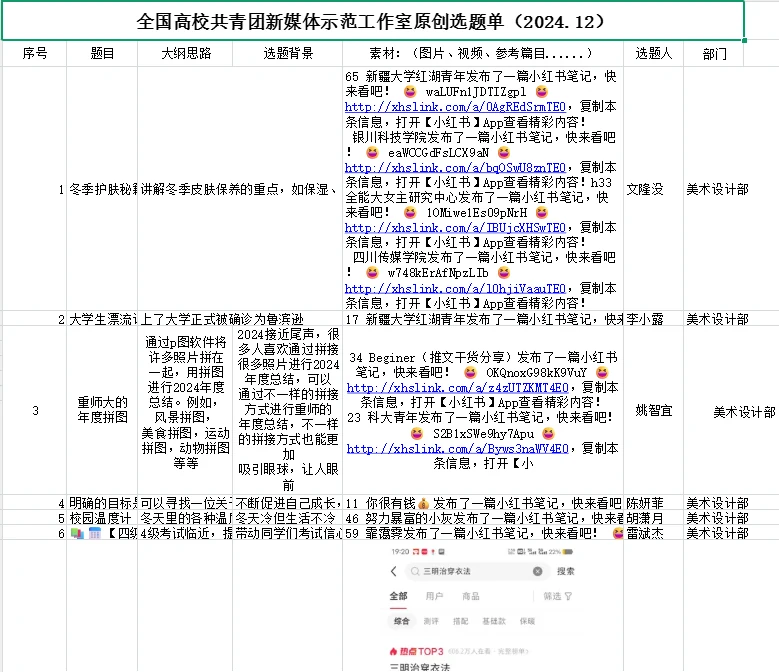This screenshot has width=779, height=672.
Task: Select the row 5 cell 冬天里的各种温度
Action: (185, 518)
